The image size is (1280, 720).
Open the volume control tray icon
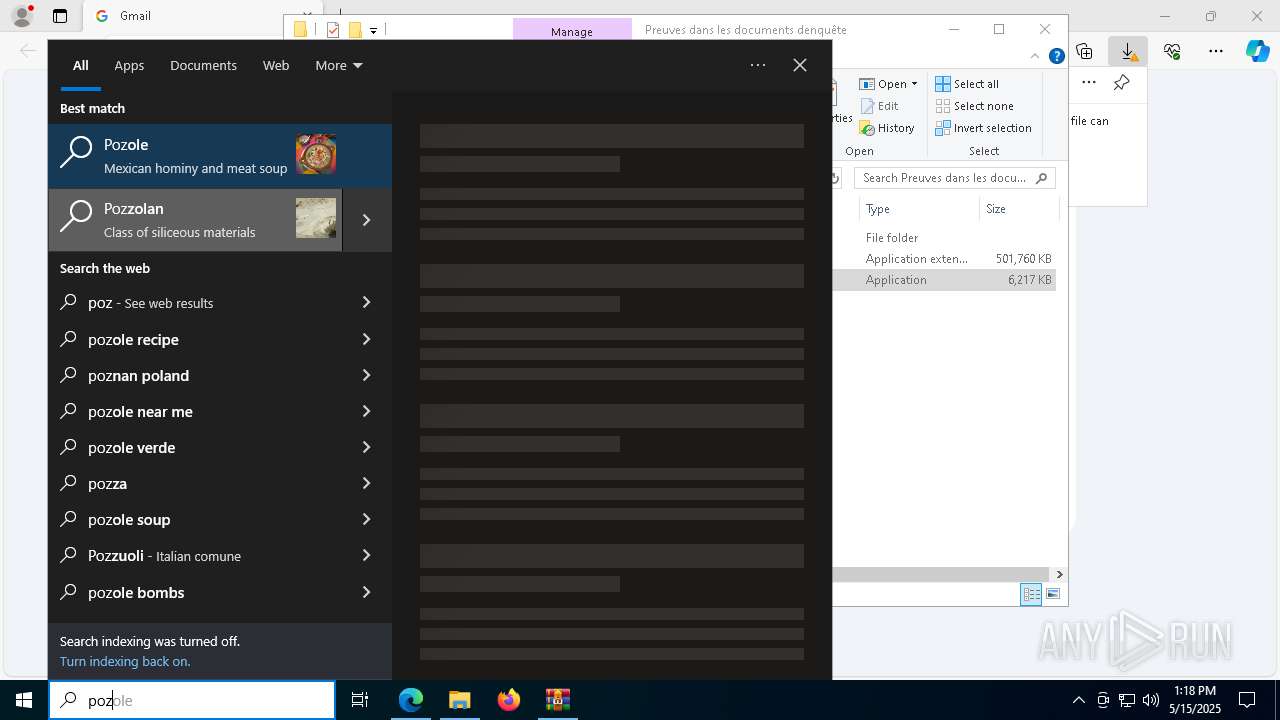[1151, 700]
